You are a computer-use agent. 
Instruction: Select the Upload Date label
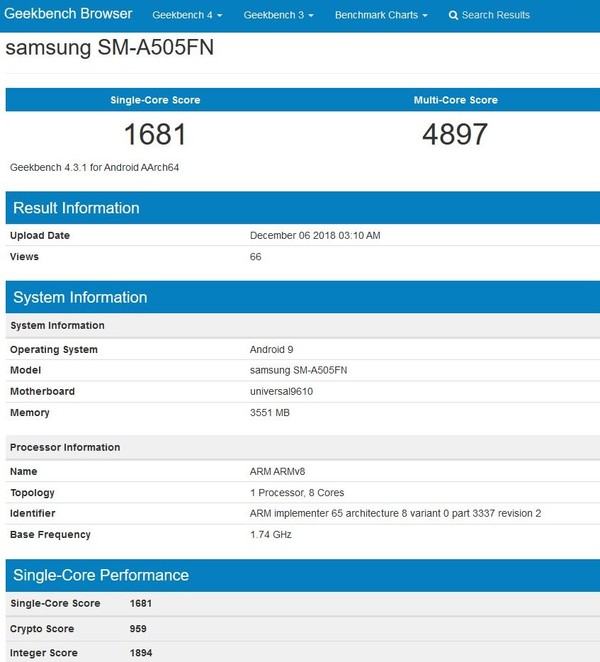40,236
